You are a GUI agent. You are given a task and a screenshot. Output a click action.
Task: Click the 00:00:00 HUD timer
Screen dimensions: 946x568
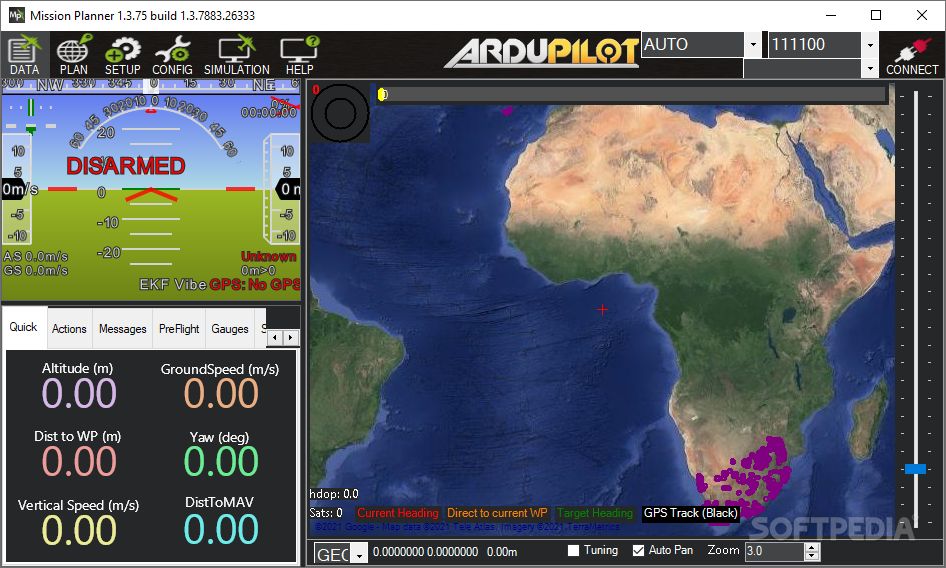[x=269, y=113]
